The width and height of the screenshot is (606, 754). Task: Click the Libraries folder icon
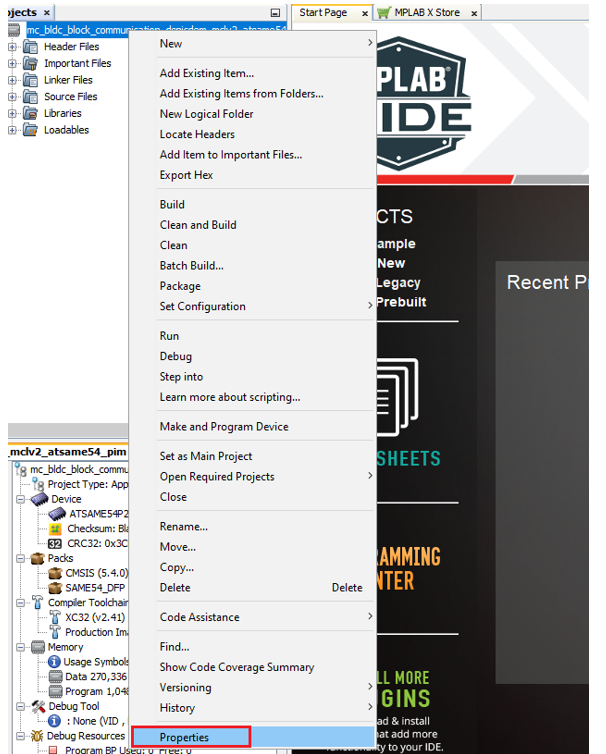coord(30,113)
